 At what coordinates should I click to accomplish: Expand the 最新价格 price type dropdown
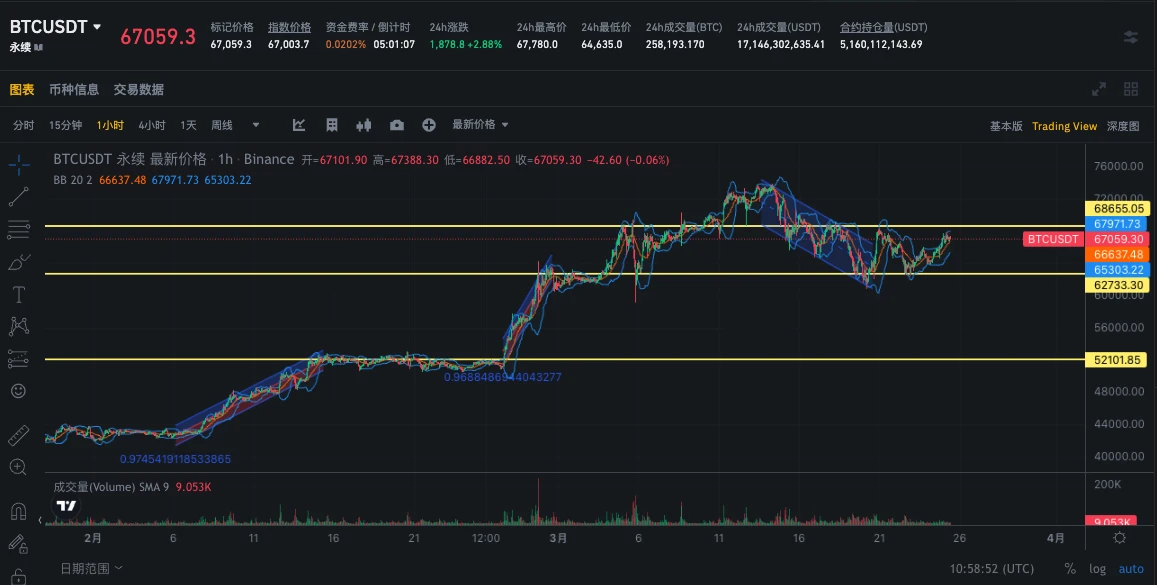point(475,124)
